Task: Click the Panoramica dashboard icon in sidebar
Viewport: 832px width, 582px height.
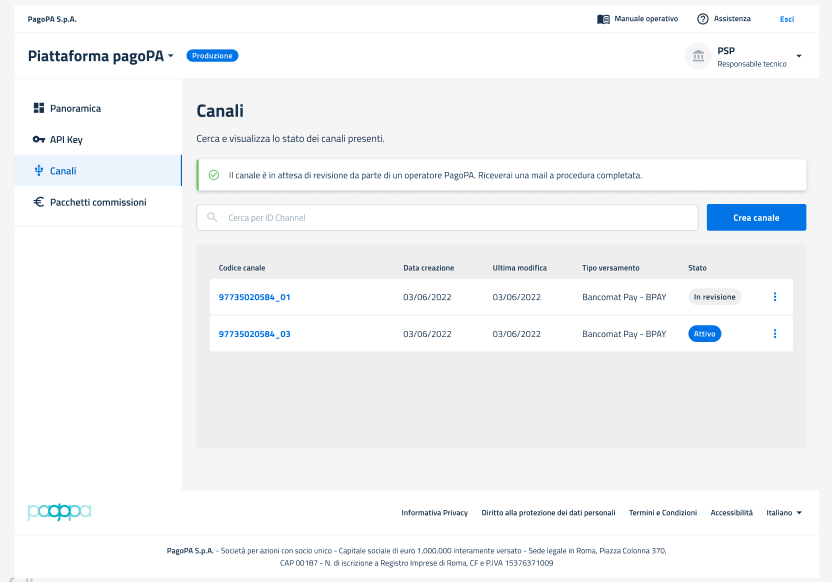Action: 39,108
